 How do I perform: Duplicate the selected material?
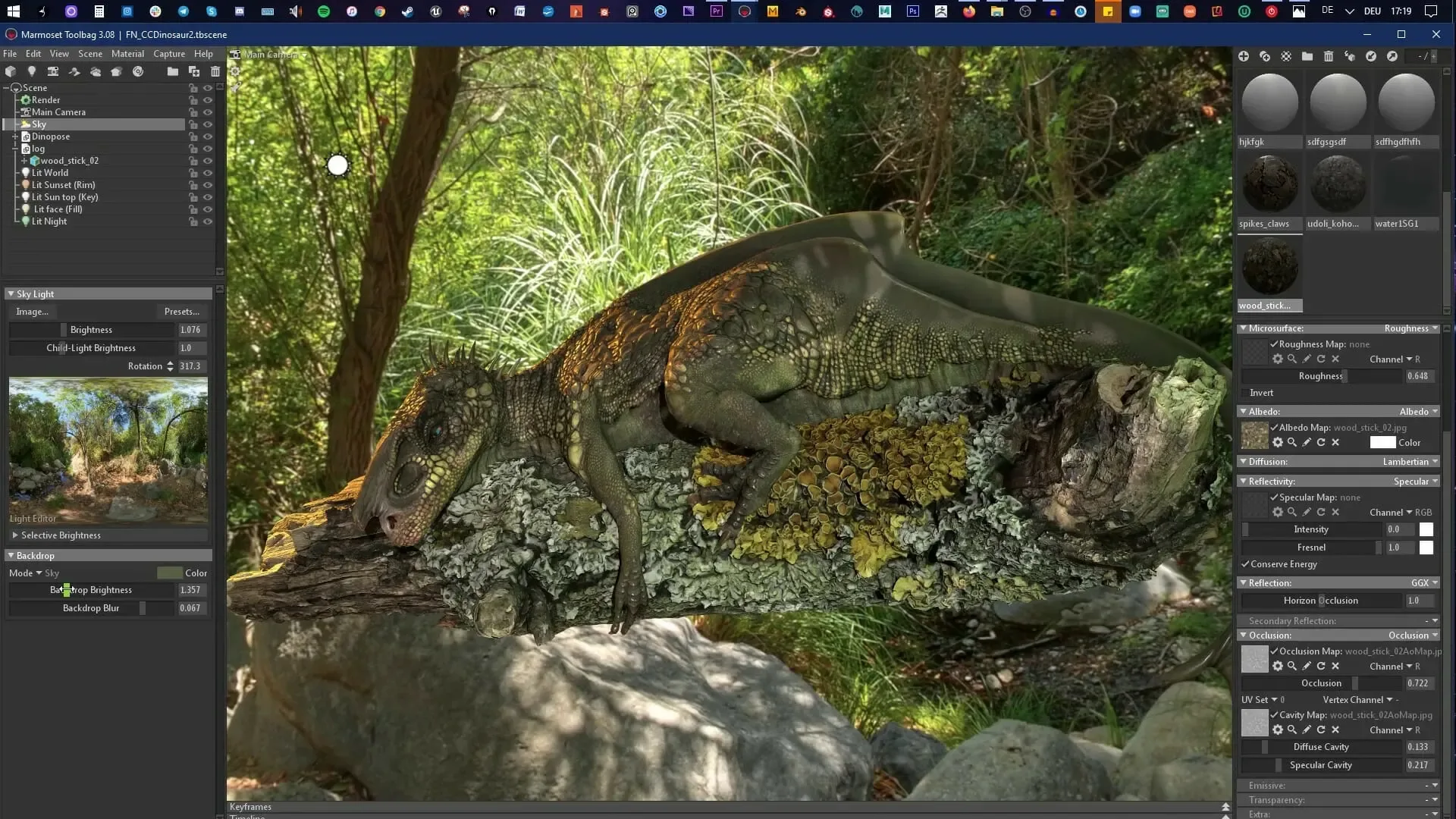(x=1265, y=56)
